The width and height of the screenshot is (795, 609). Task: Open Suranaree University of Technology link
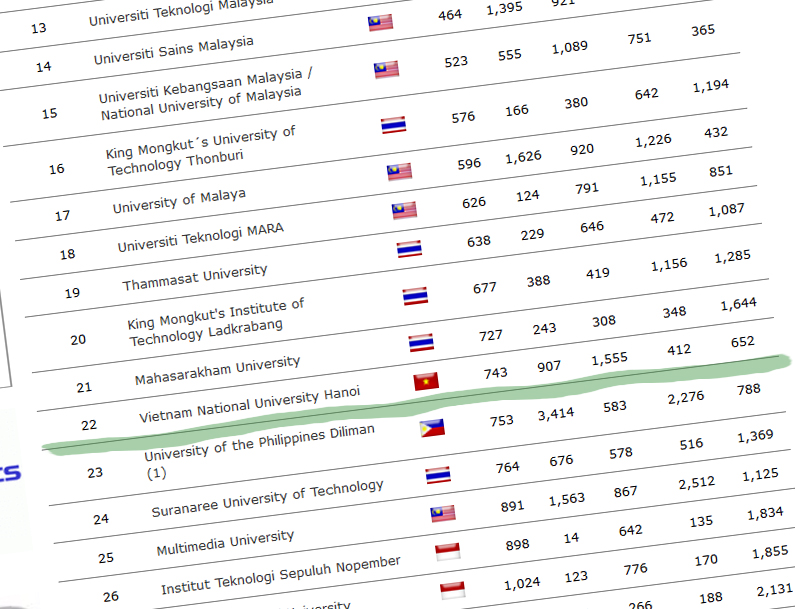tap(267, 498)
